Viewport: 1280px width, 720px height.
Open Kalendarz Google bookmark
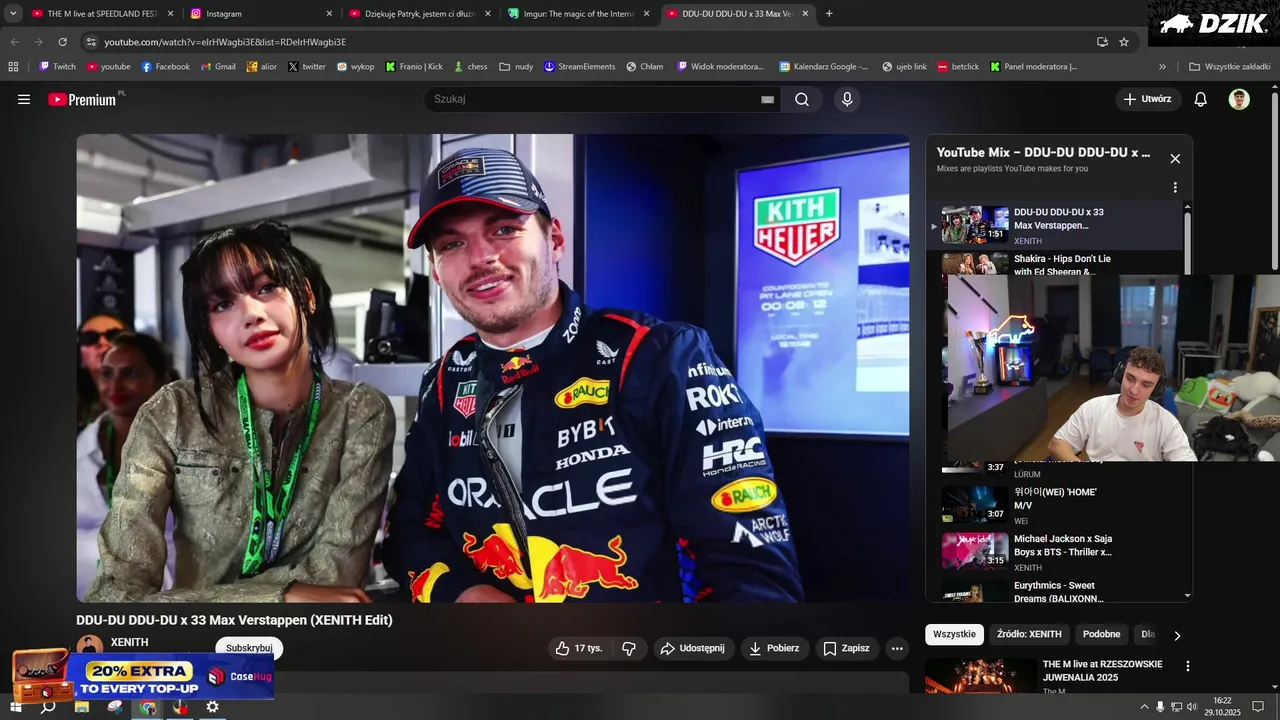click(824, 67)
